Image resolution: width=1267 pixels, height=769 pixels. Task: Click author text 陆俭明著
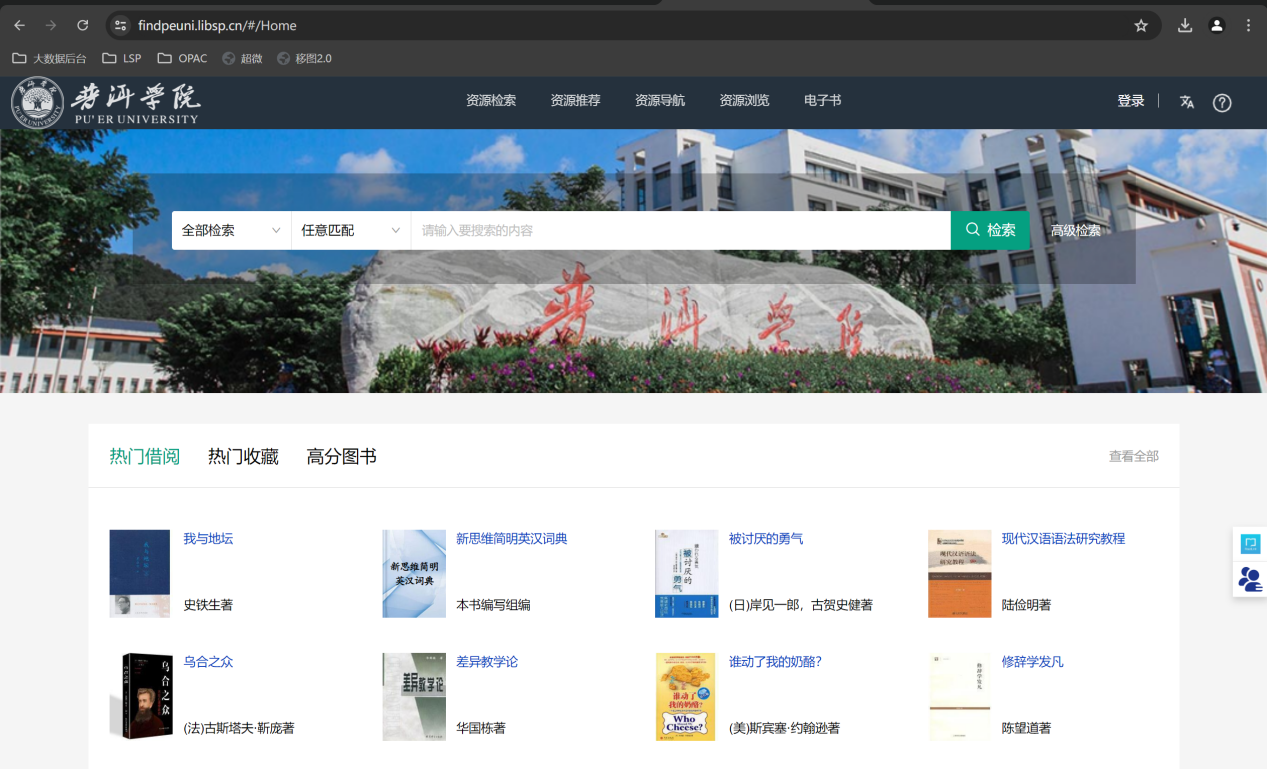[x=1026, y=605]
